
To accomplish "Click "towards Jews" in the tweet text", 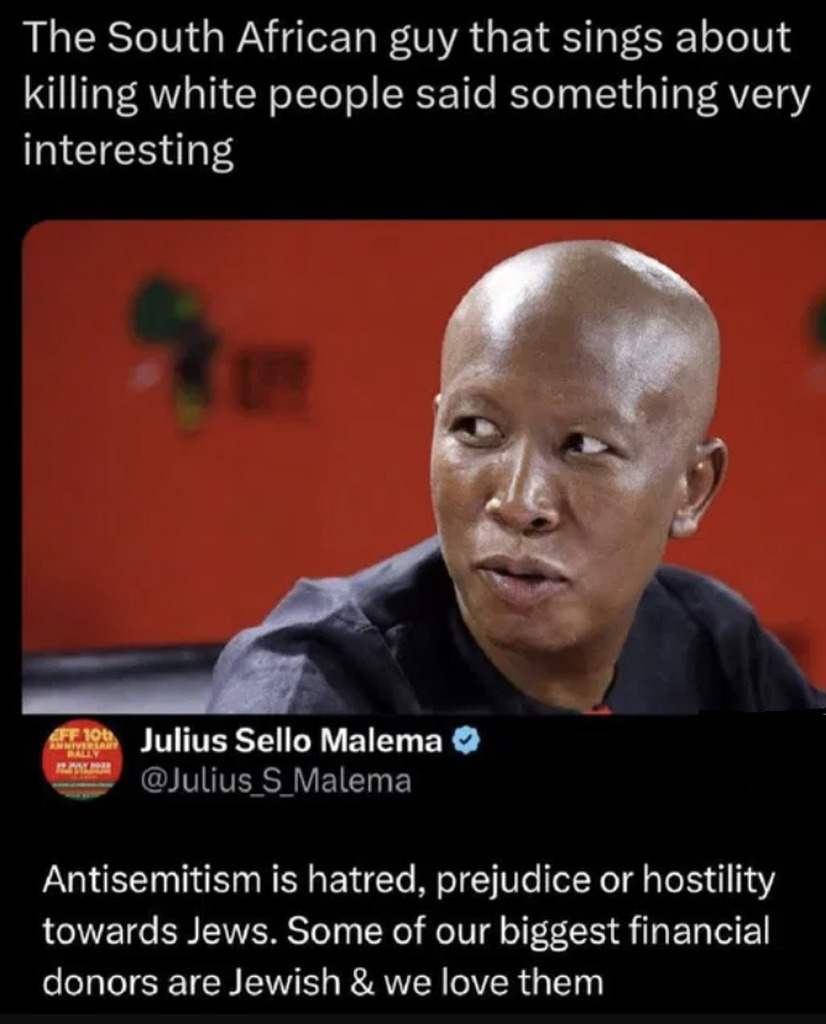I will [156, 931].
